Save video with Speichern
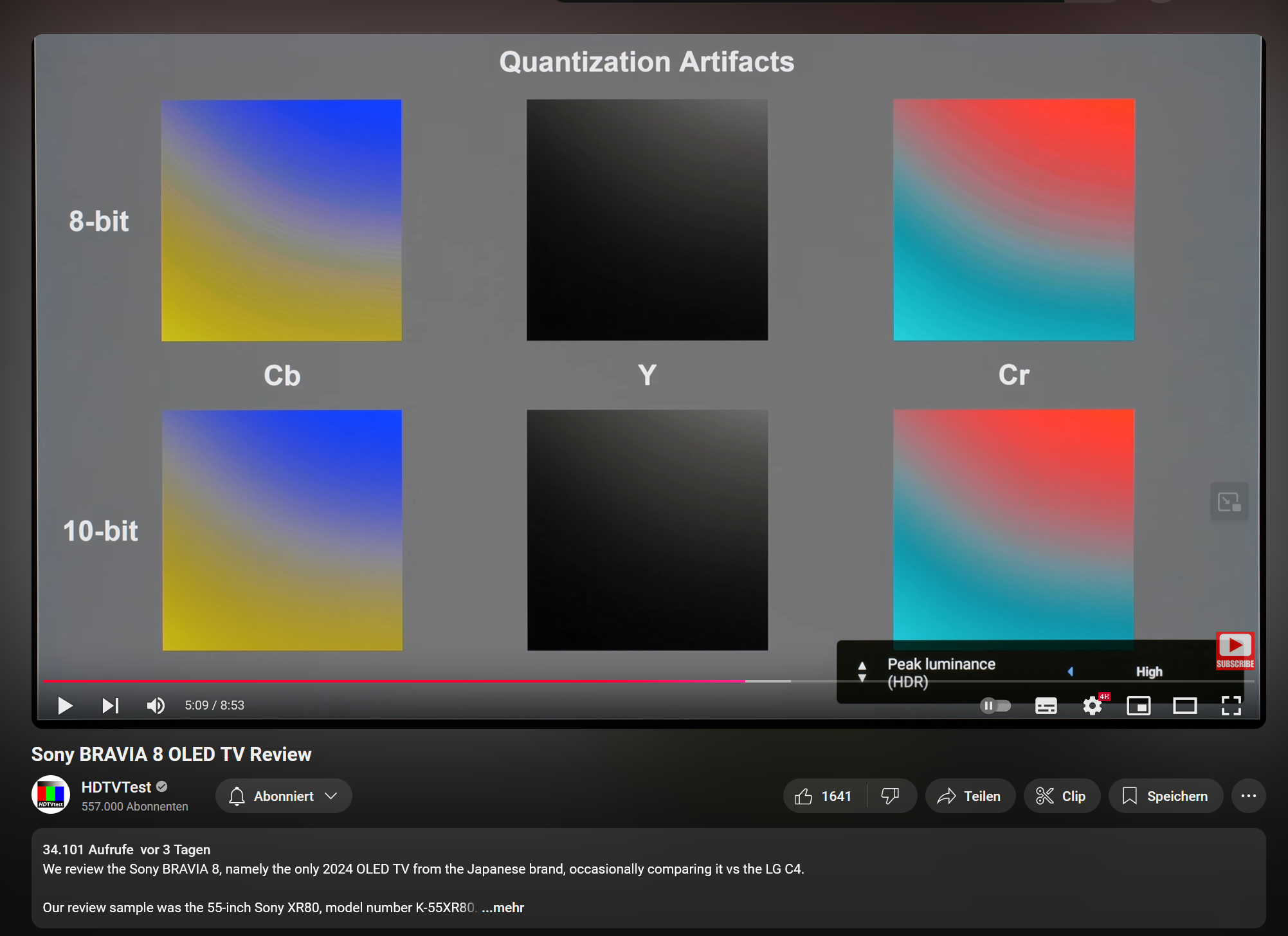The height and width of the screenshot is (936, 1288). 1165,796
